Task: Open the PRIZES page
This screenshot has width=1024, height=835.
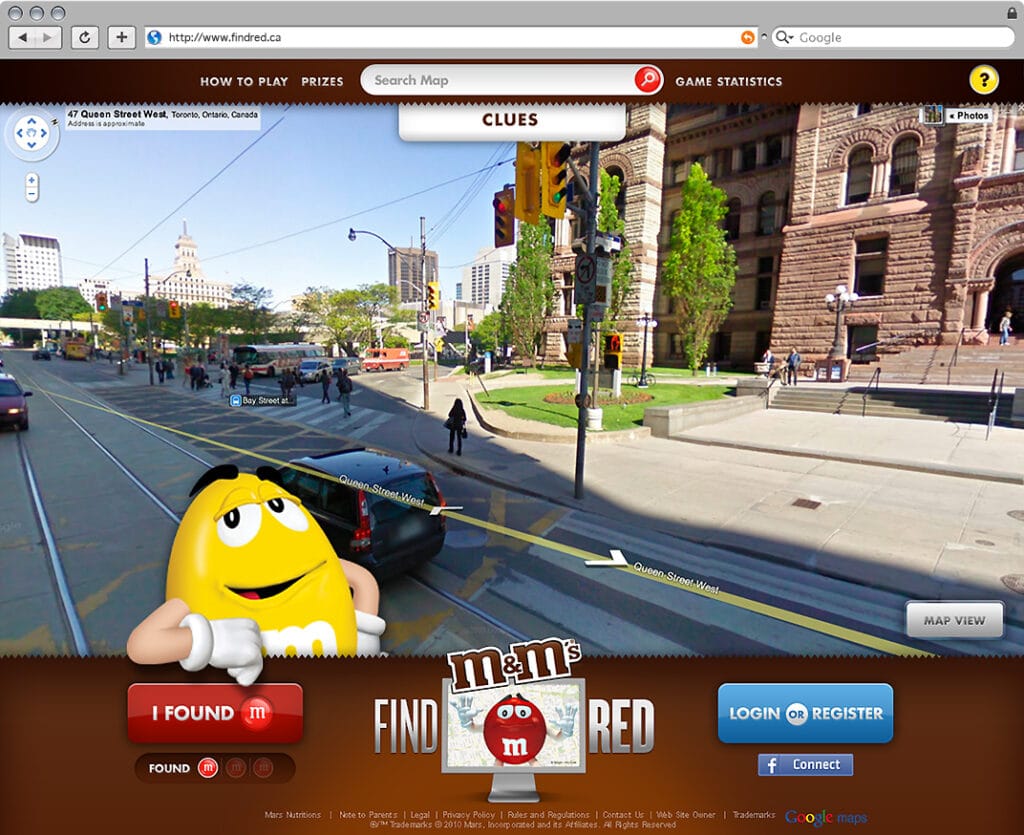Action: click(322, 82)
